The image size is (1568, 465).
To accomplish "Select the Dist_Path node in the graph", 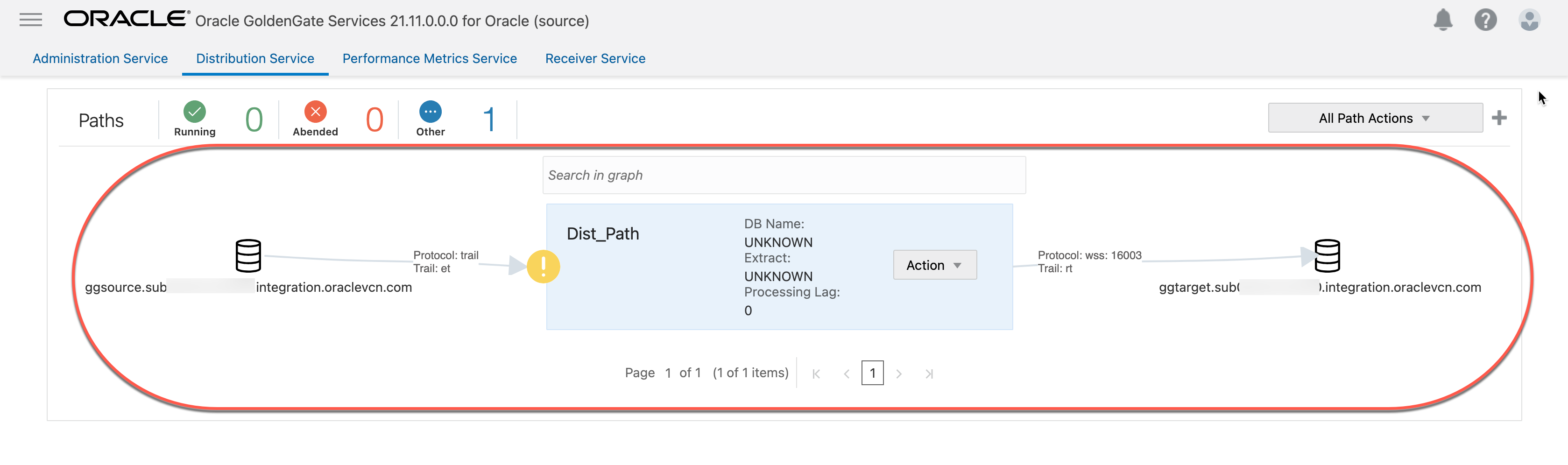I will point(603,233).
